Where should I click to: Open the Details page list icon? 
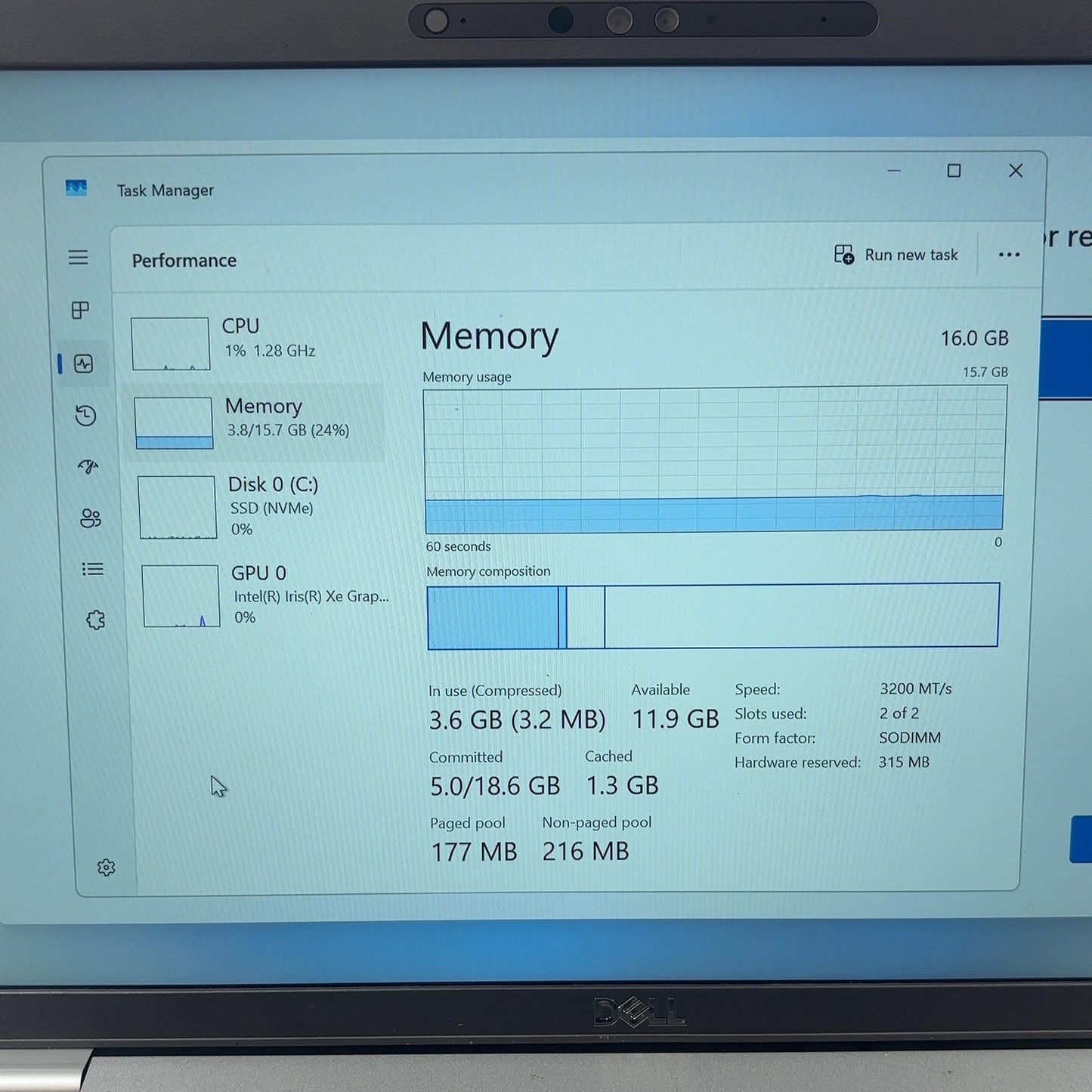pos(92,569)
